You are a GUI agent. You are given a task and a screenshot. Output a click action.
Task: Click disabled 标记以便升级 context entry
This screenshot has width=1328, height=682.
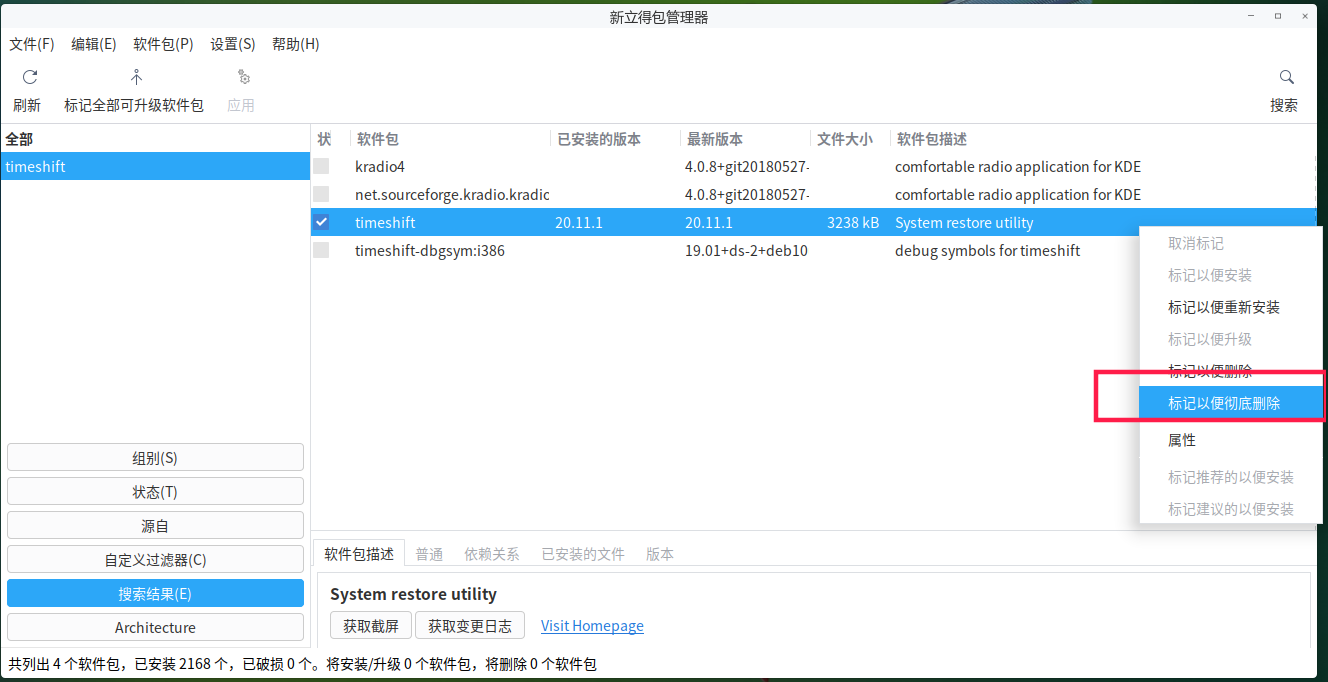click(1231, 339)
